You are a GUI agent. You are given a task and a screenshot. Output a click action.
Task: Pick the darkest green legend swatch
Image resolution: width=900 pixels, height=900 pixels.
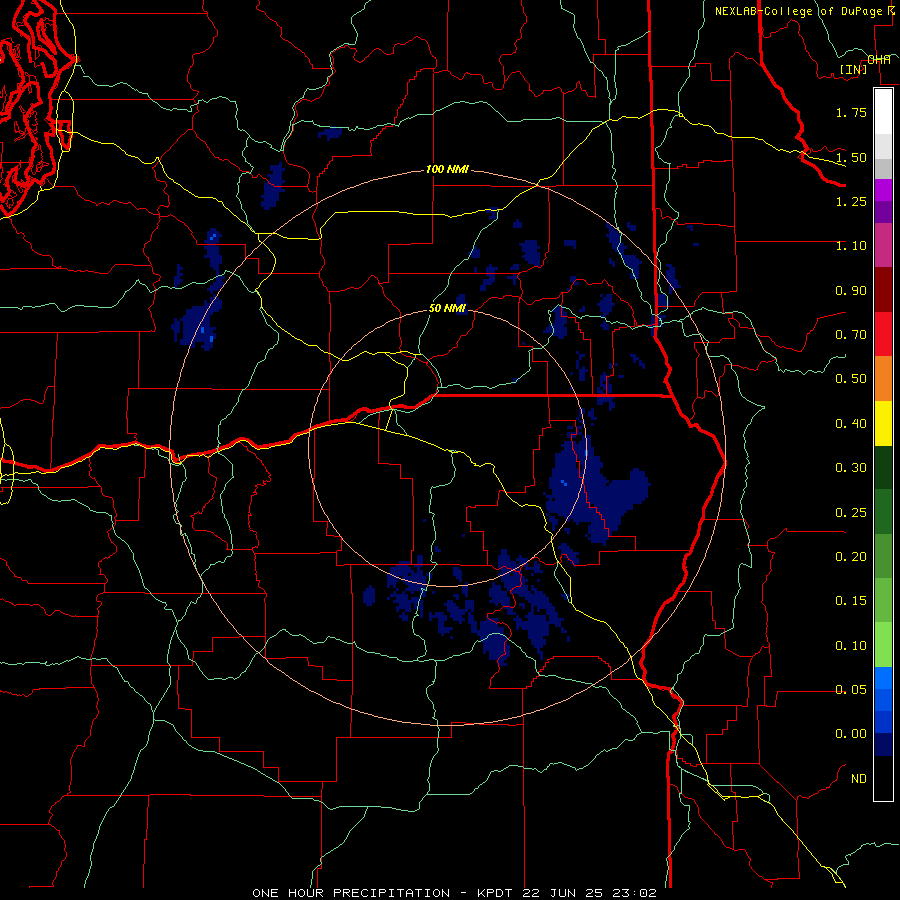[883, 467]
